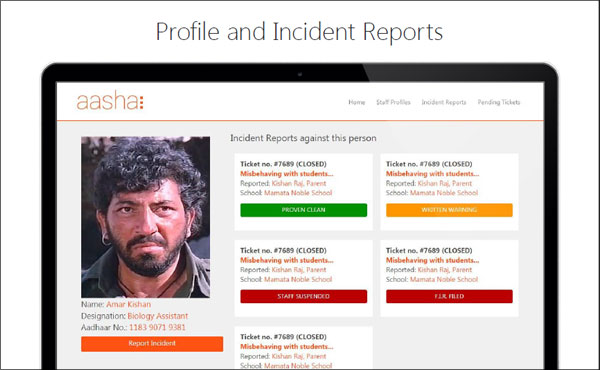600x370 pixels.
Task: Click reporter Kishan Raj in Staff Suspended card
Action: [299, 270]
